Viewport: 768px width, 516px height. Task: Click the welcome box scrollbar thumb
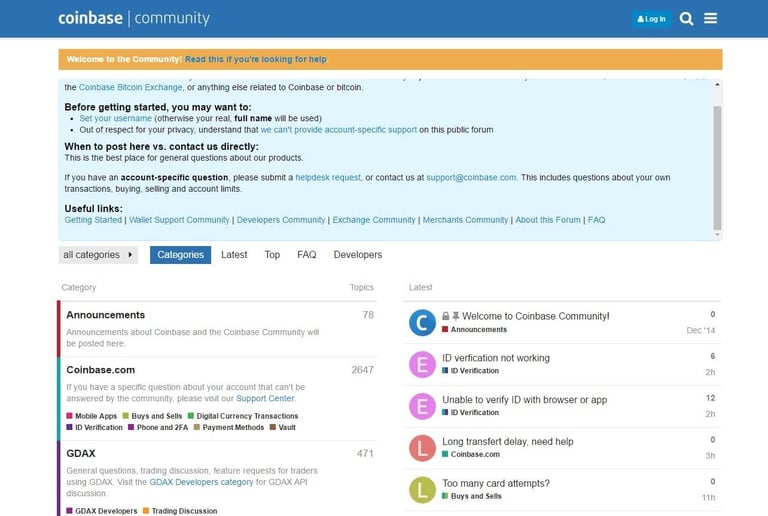click(717, 167)
